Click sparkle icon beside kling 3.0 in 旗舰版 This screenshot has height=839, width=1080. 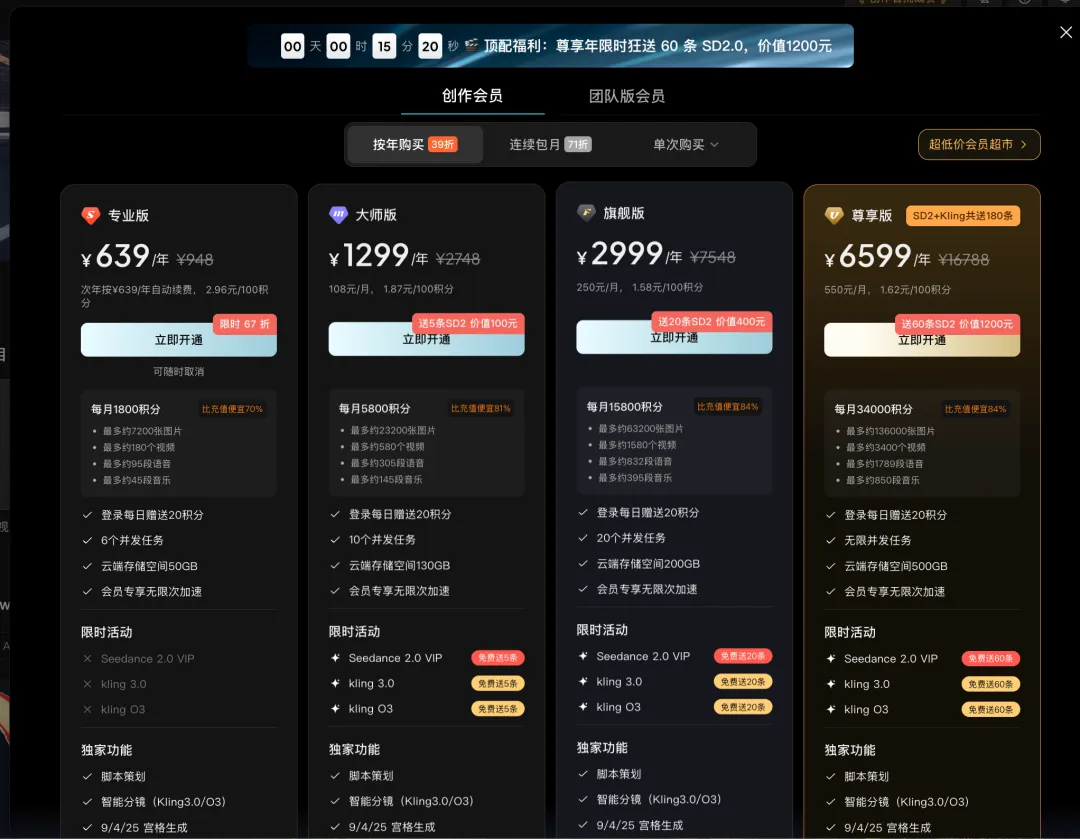[583, 681]
